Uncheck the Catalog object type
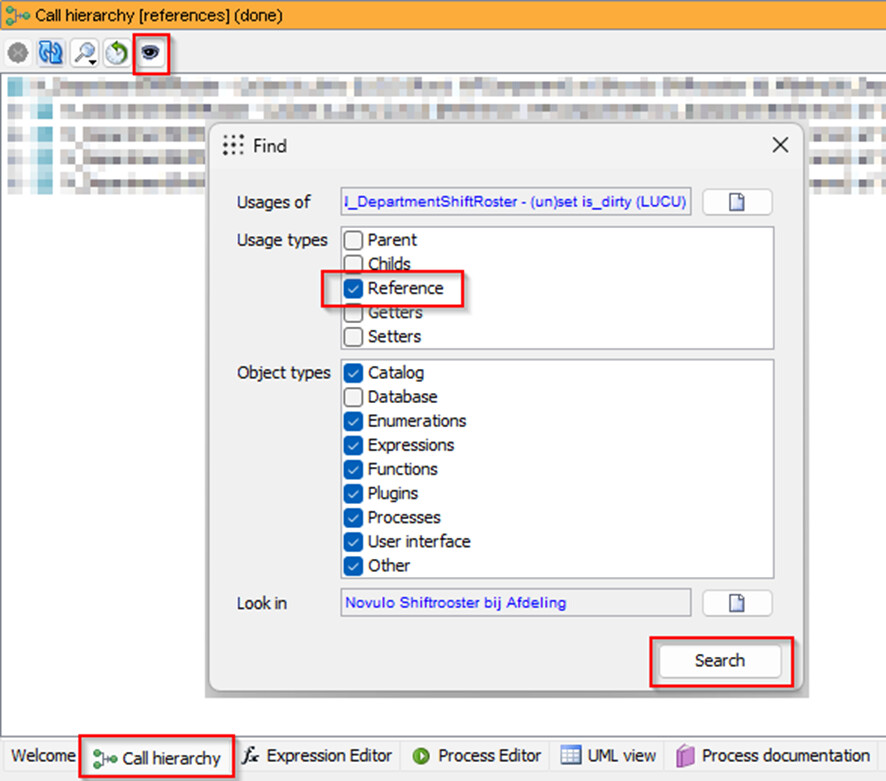The width and height of the screenshot is (886, 781). point(353,373)
